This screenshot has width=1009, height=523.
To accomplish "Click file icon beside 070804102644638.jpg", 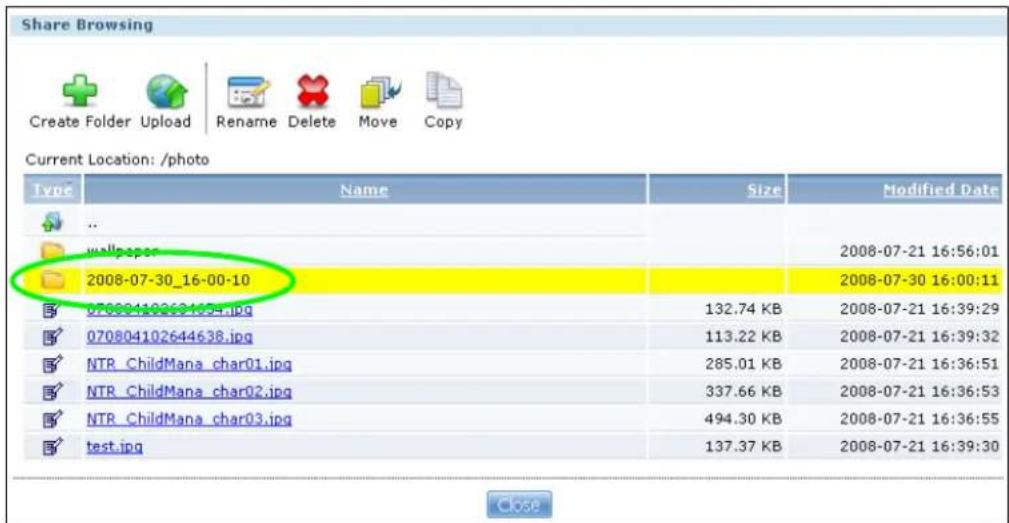I will [52, 336].
